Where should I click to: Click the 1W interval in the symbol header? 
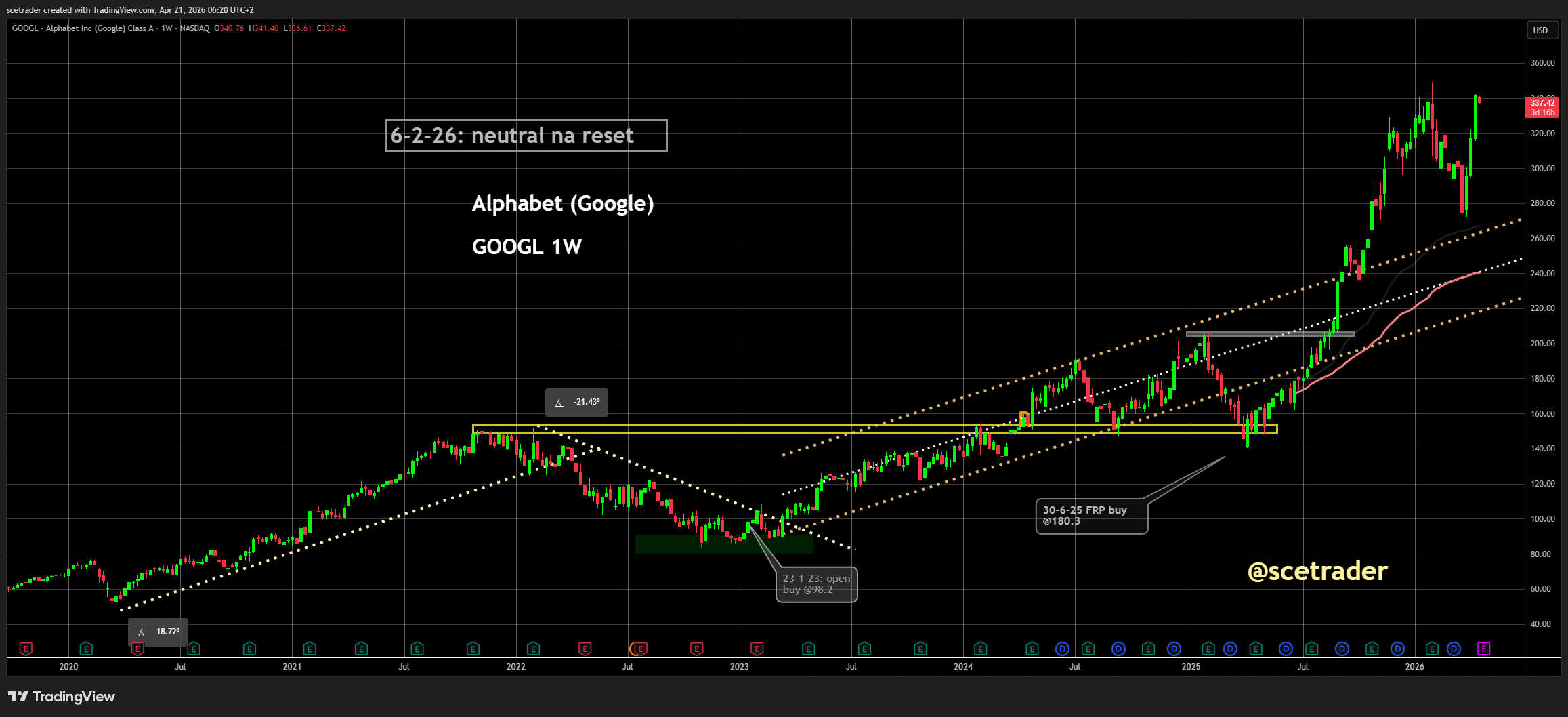tap(167, 28)
